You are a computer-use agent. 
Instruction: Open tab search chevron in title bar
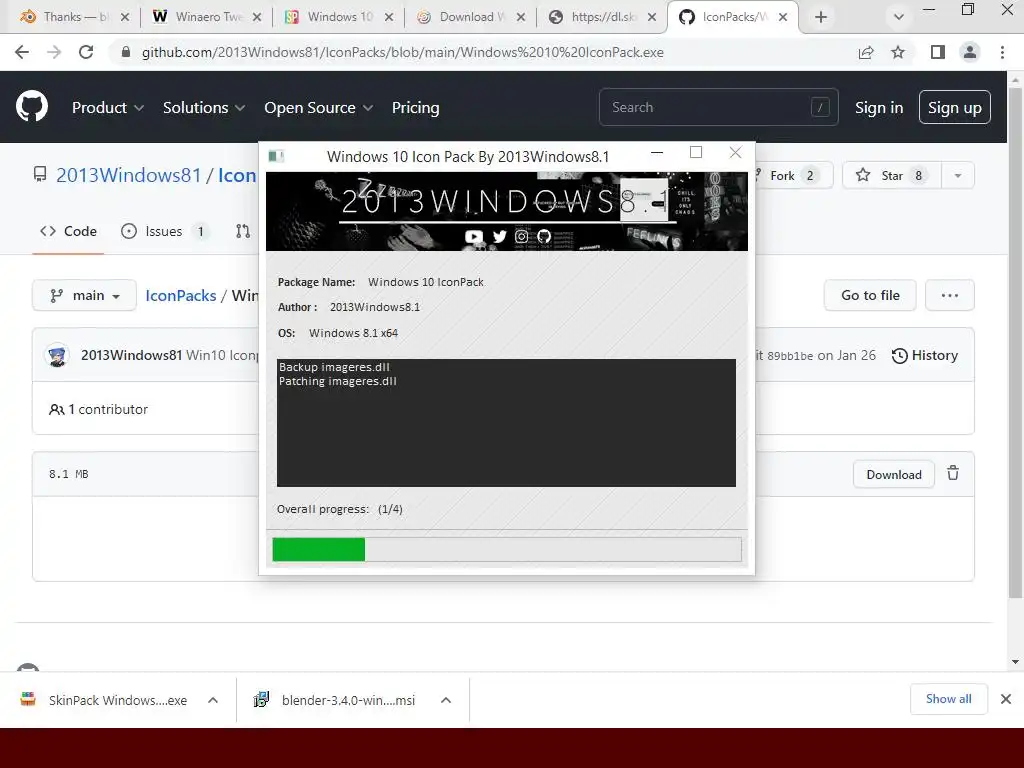pos(899,18)
